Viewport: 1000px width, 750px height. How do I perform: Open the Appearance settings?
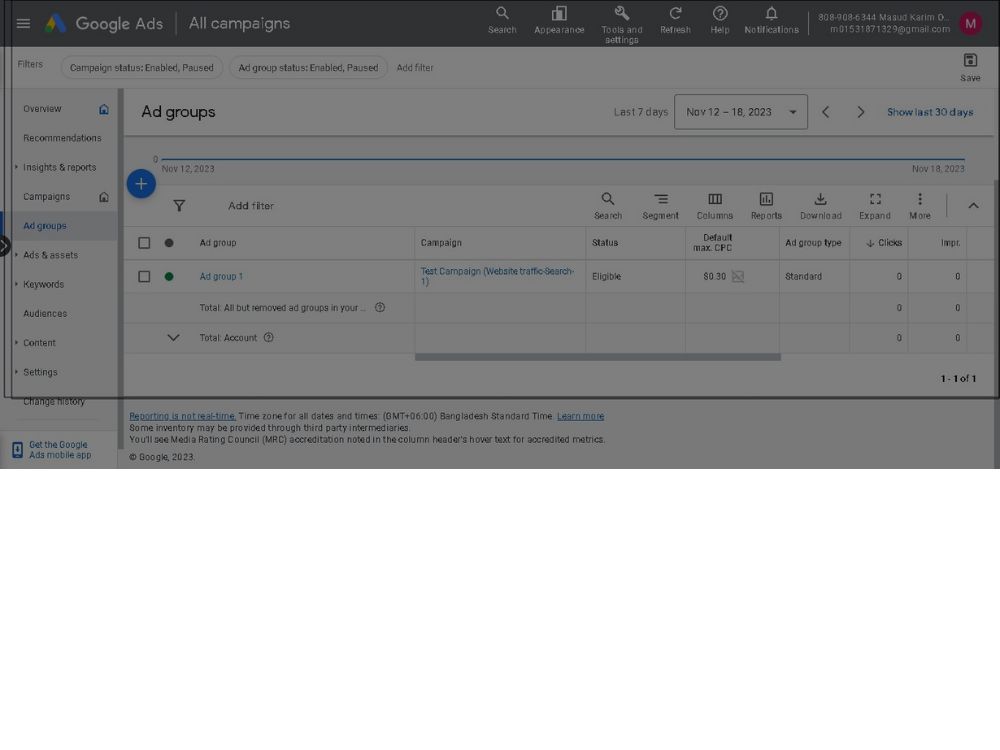pyautogui.click(x=559, y=20)
